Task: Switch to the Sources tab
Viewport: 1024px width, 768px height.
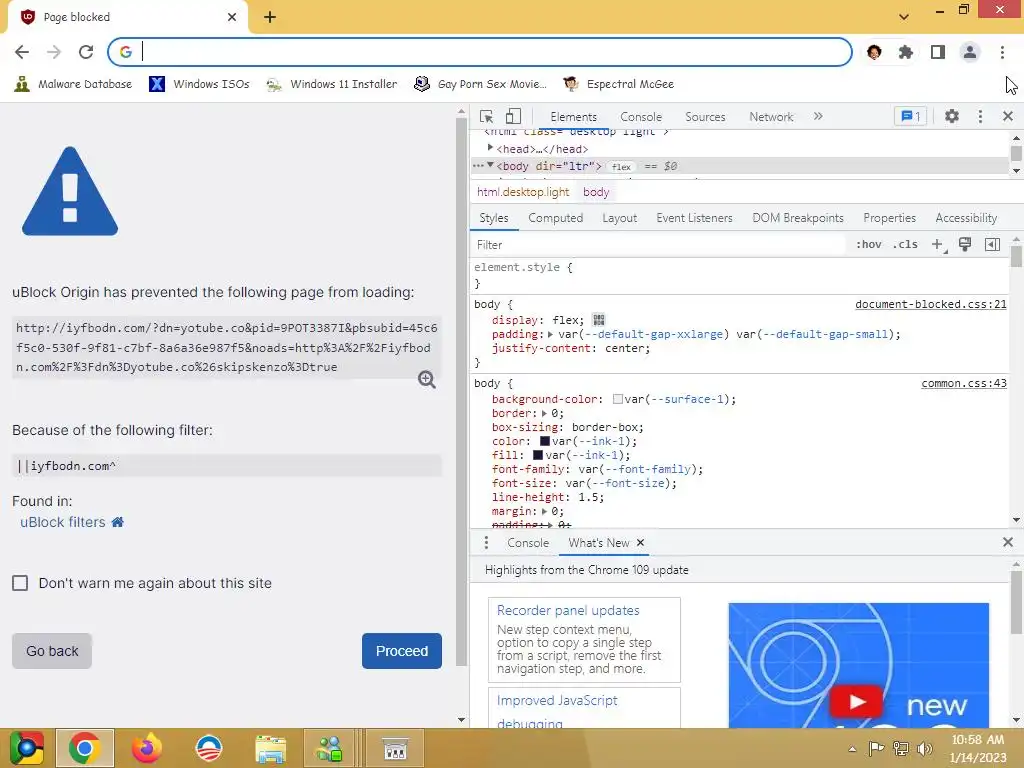Action: pyautogui.click(x=705, y=117)
